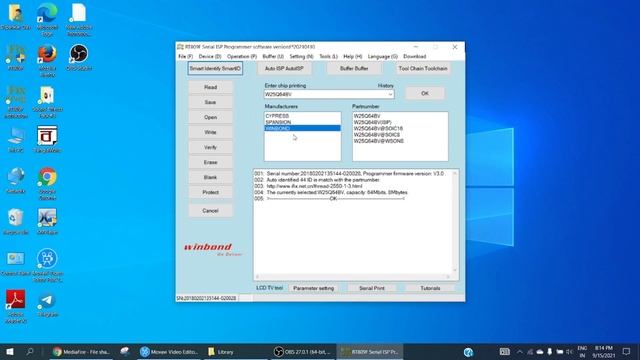Image resolution: width=640 pixels, height=360 pixels.
Task: Click the Parameter setting button
Action: point(313,288)
